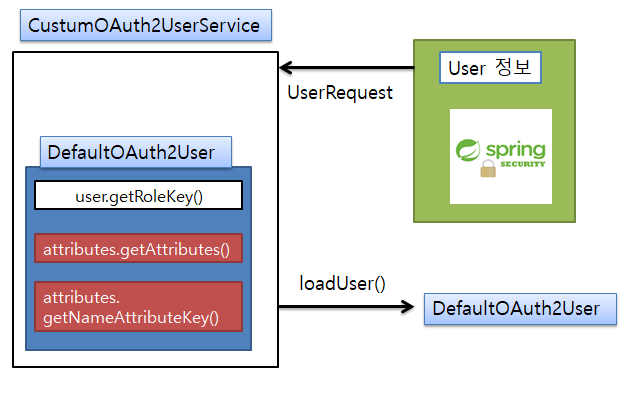Click the attributes.getNameAttributeKey() red box

(138, 307)
